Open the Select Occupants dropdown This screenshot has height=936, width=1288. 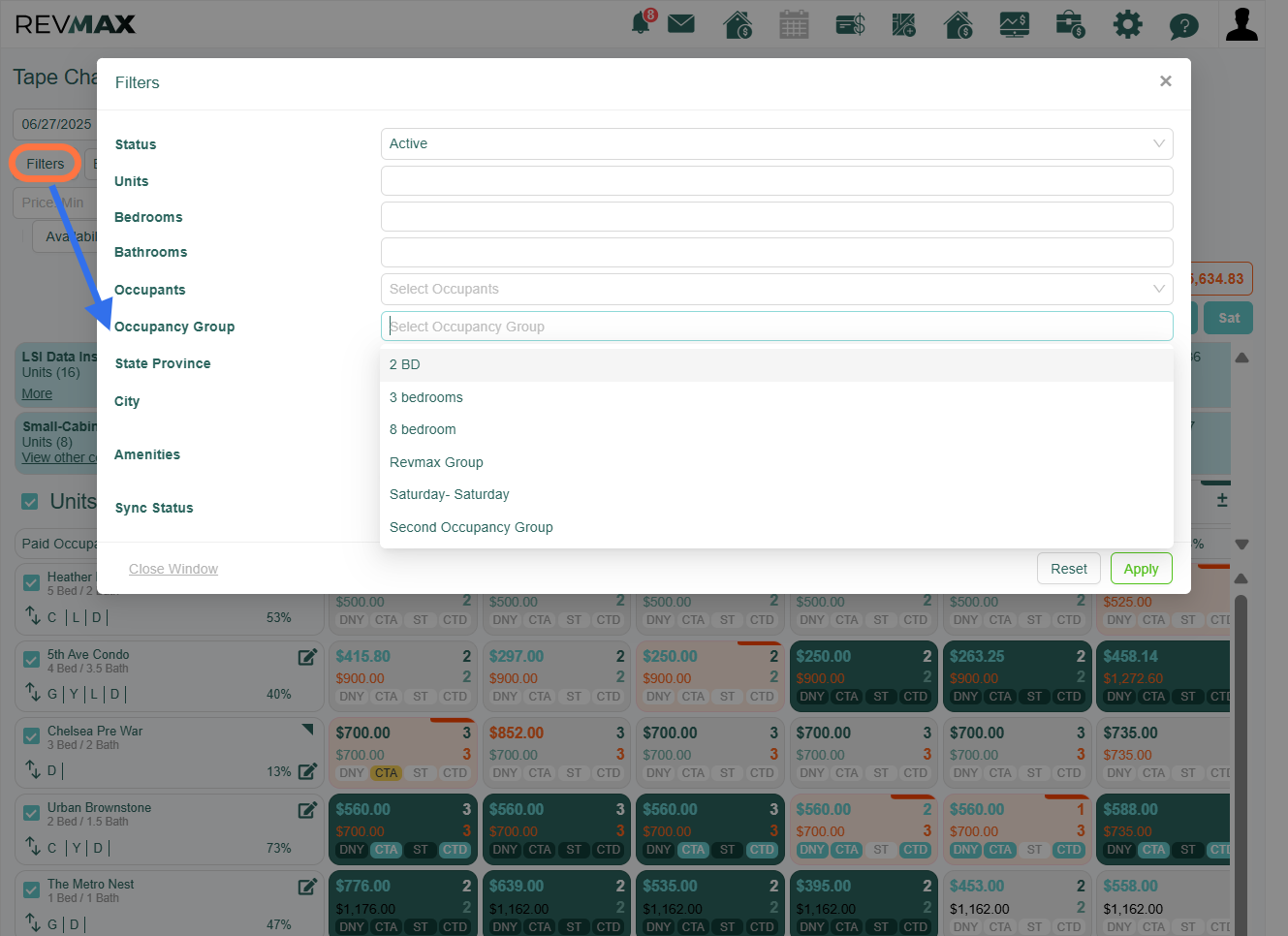tap(777, 289)
